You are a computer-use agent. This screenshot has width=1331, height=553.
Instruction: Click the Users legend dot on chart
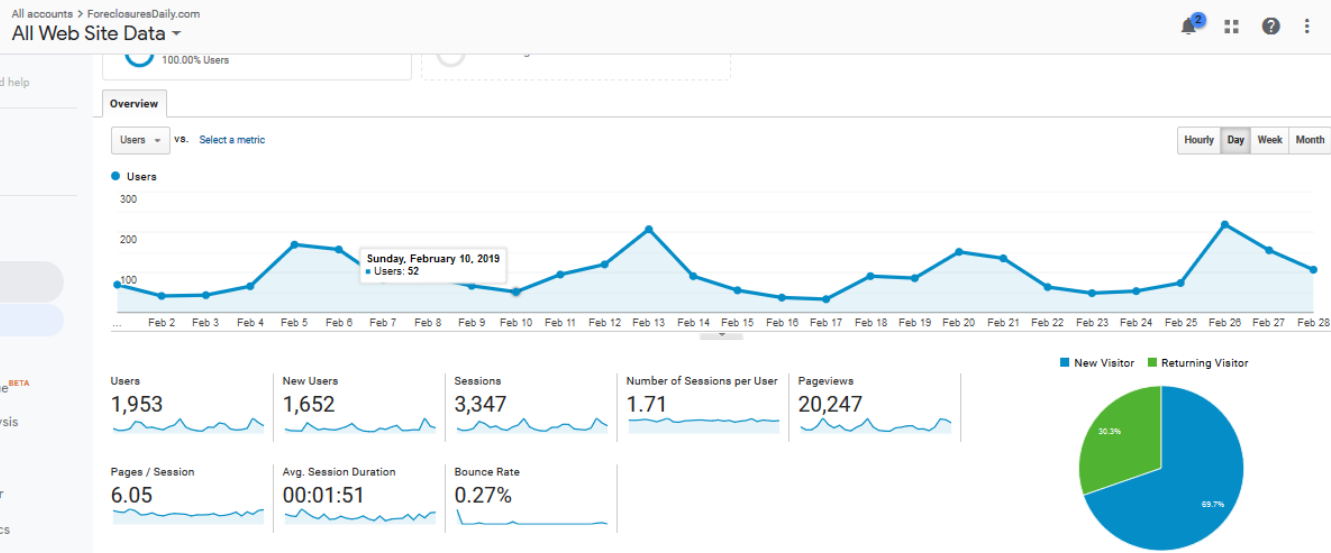116,177
